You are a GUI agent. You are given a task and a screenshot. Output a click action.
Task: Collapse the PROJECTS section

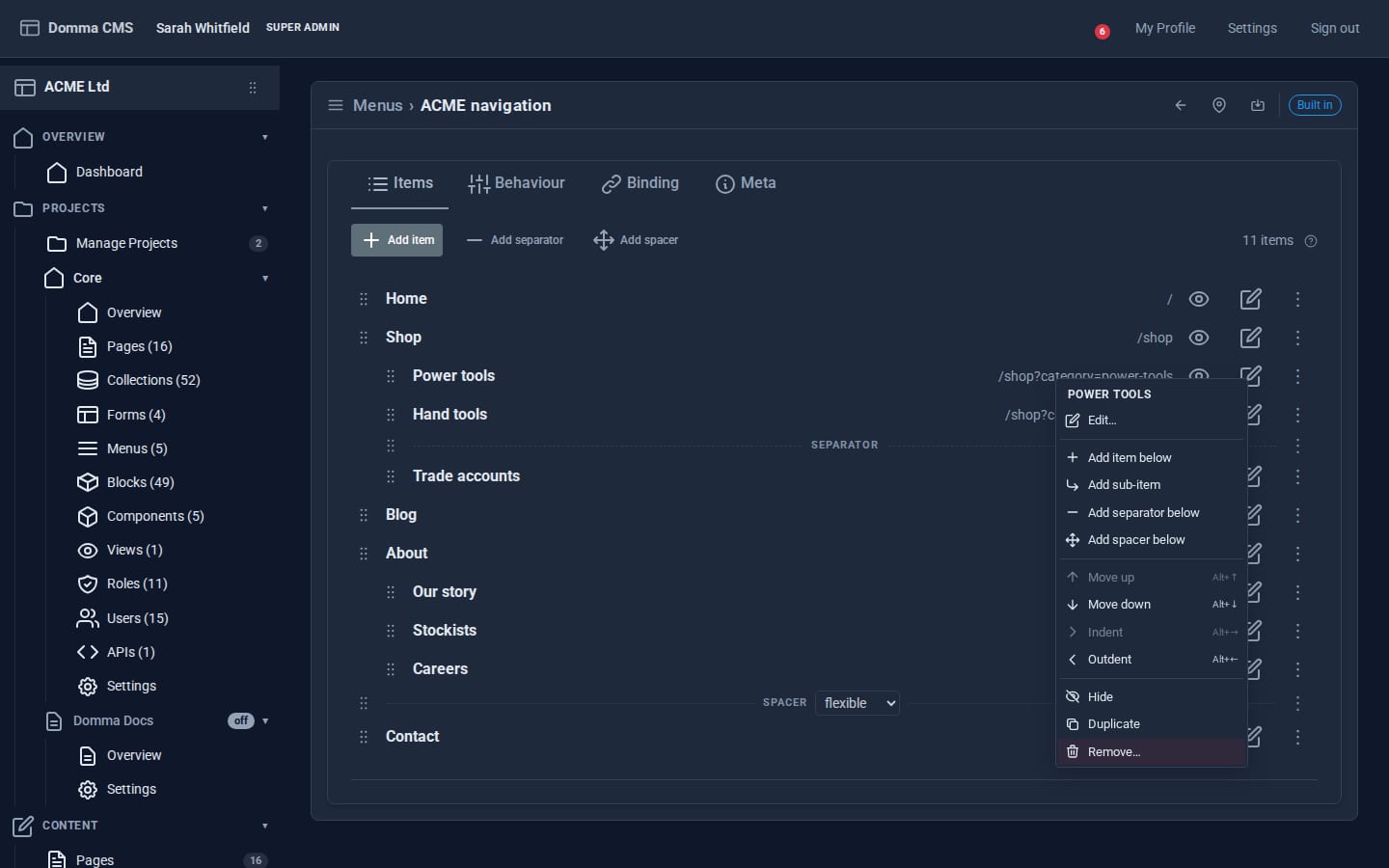[x=265, y=208]
